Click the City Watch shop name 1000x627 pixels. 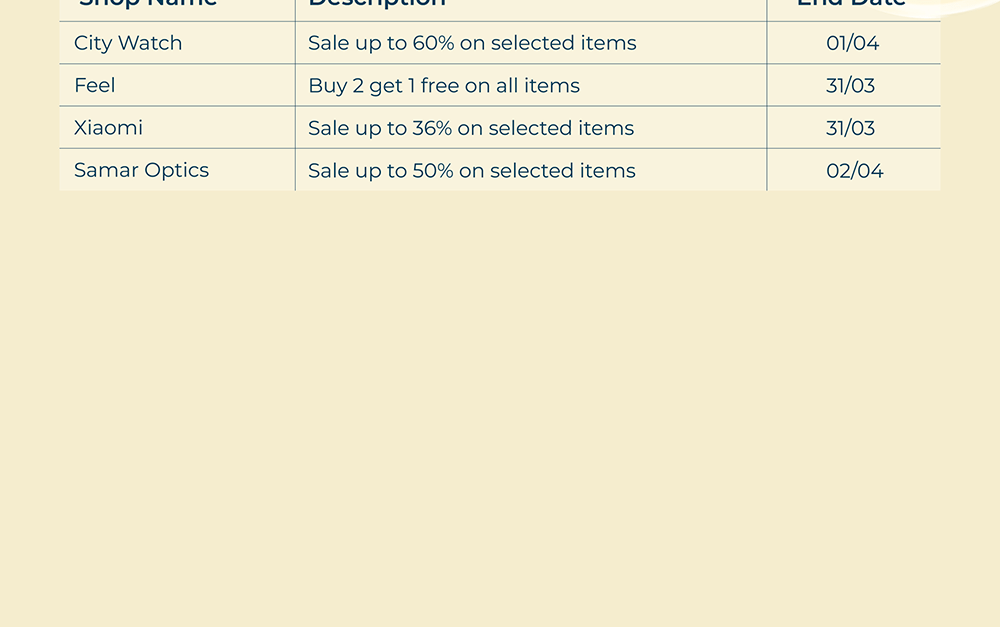point(128,43)
